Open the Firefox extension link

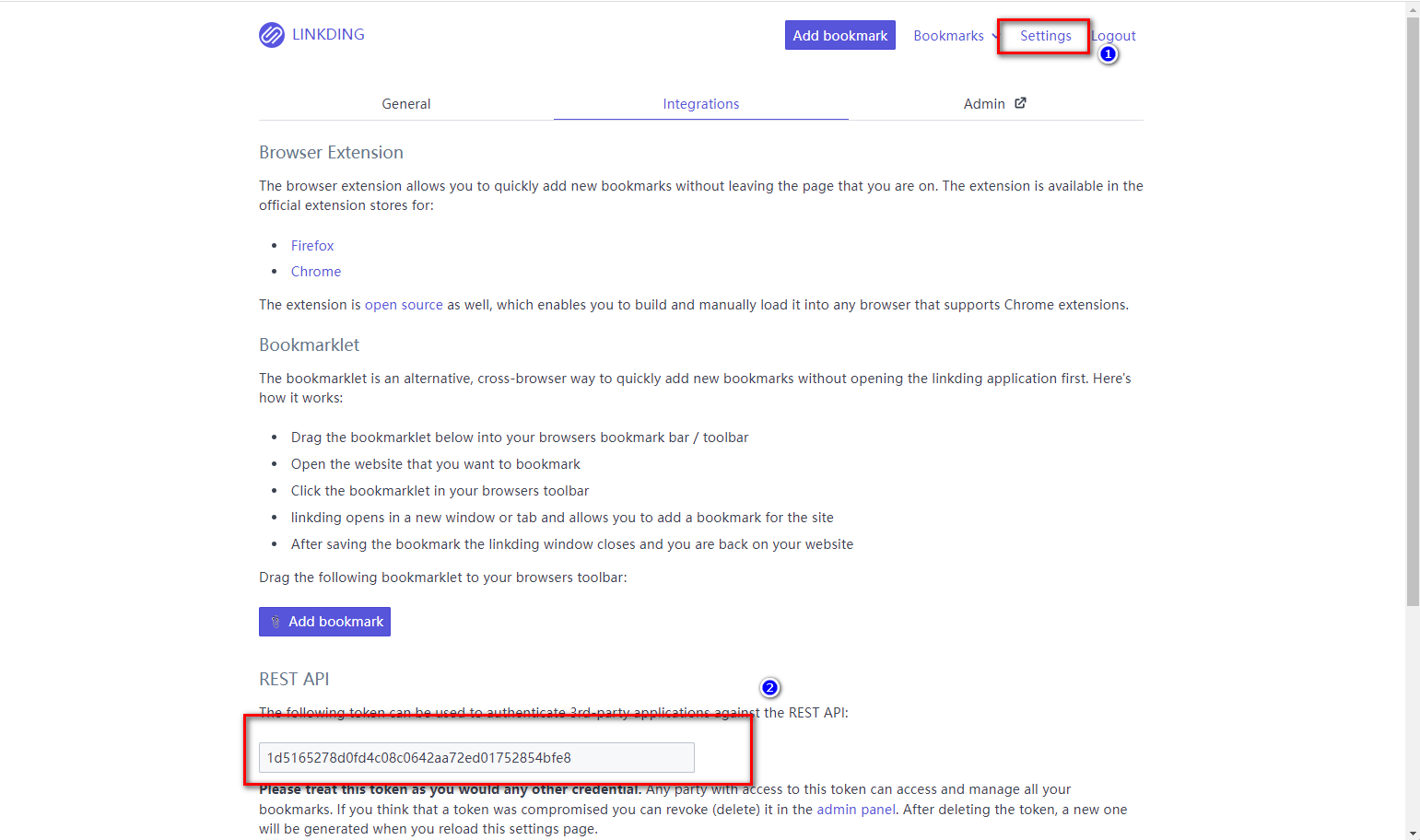pos(312,246)
